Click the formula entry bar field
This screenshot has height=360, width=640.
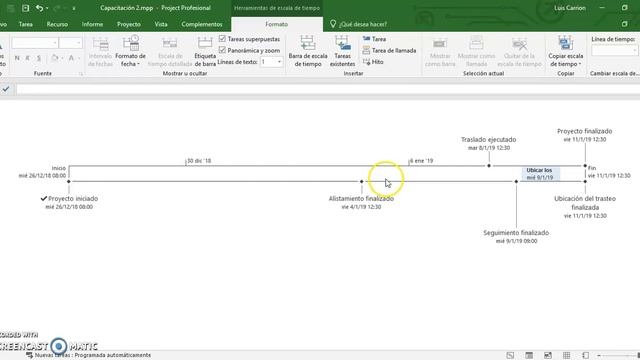[328, 89]
